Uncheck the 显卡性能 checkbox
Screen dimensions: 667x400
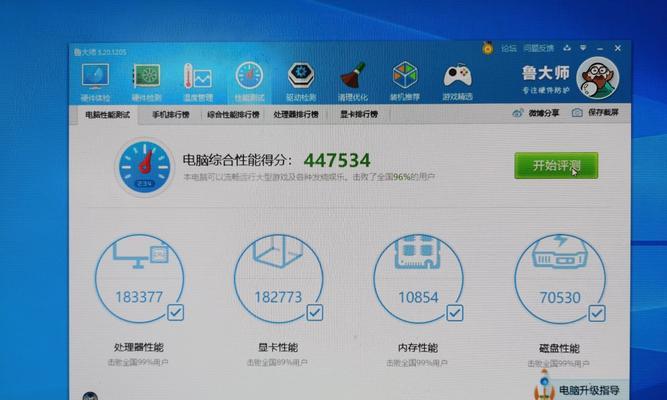(x=315, y=313)
